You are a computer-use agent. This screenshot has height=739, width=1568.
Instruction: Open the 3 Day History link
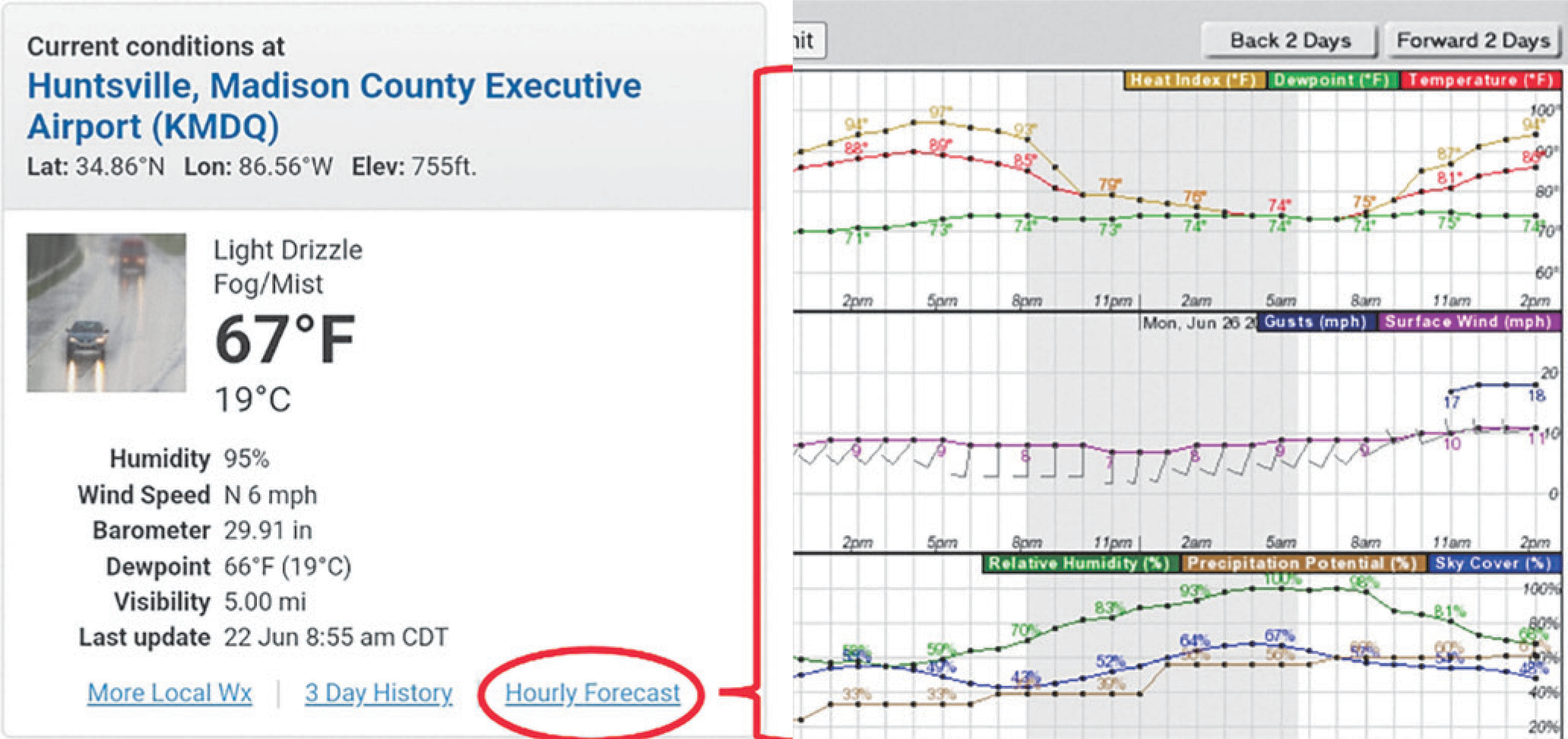tap(379, 693)
